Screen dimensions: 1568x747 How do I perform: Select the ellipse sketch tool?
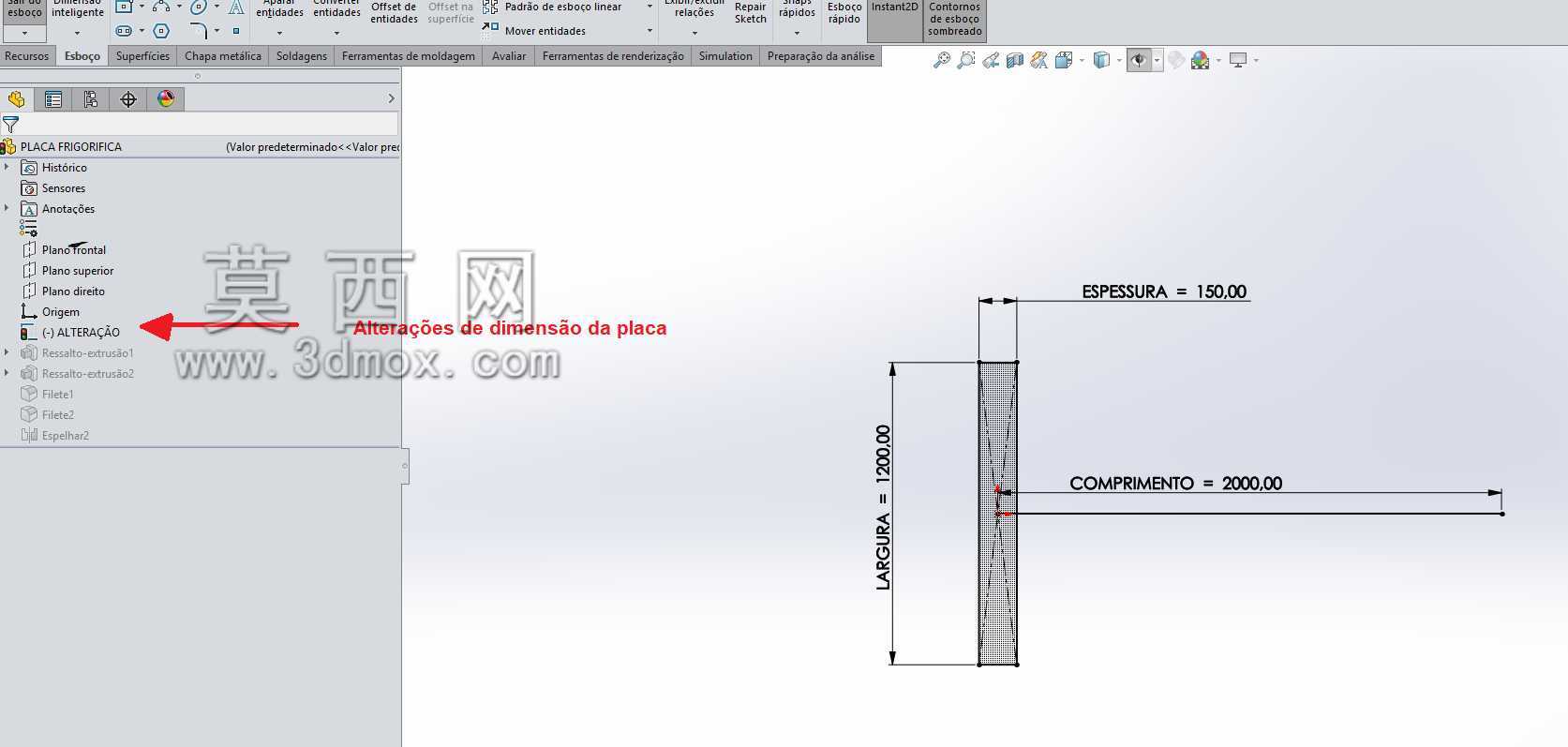click(x=199, y=6)
